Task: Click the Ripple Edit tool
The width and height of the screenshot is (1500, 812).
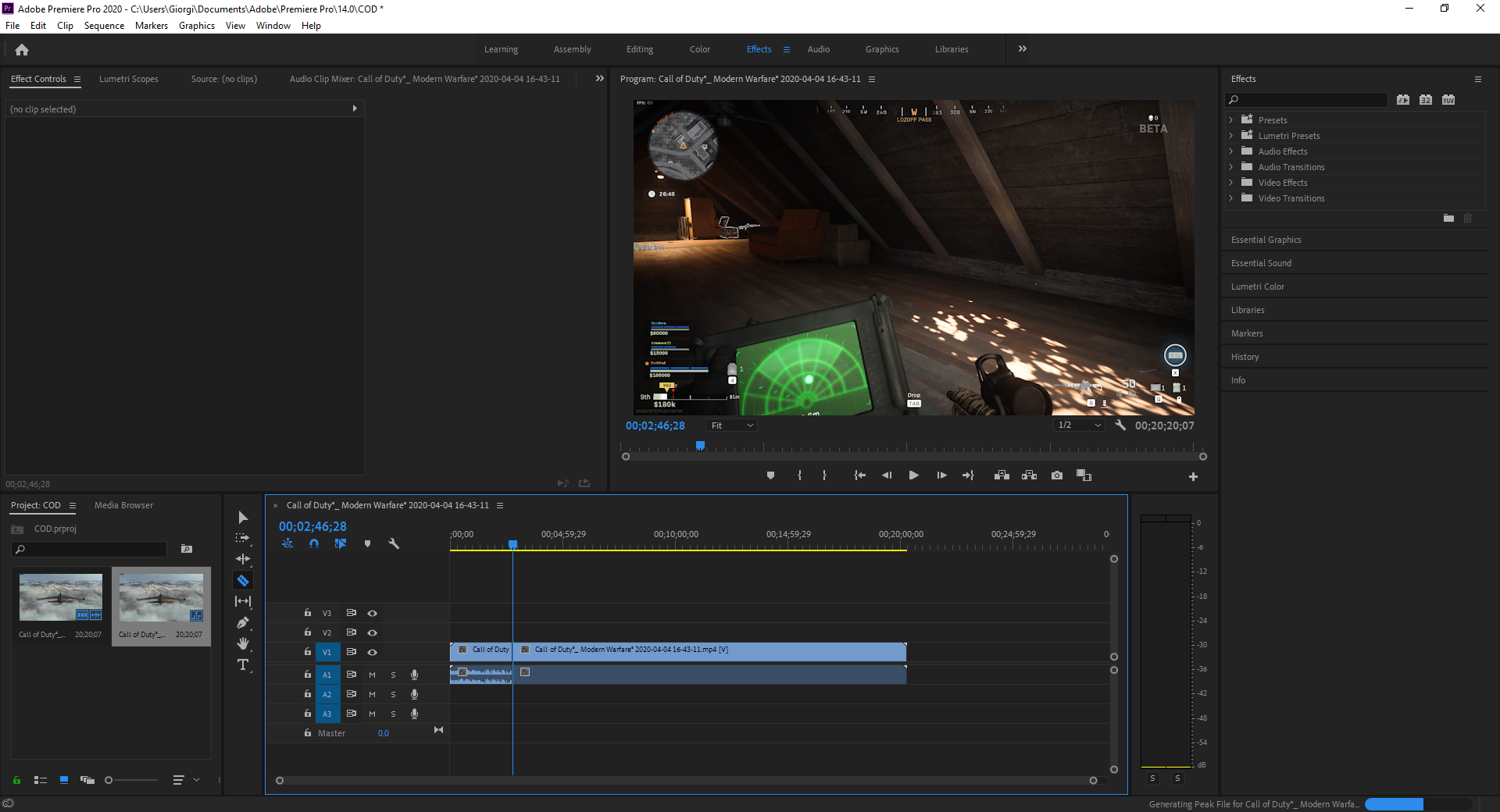Action: coord(243,559)
